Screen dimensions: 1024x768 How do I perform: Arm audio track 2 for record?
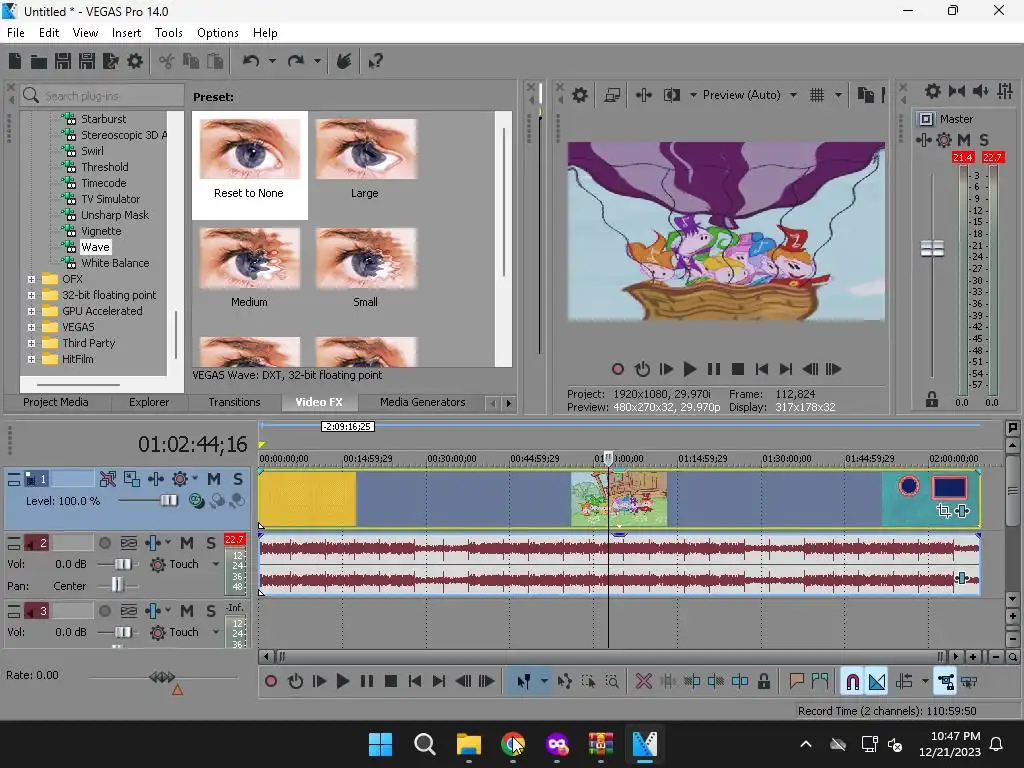point(104,543)
